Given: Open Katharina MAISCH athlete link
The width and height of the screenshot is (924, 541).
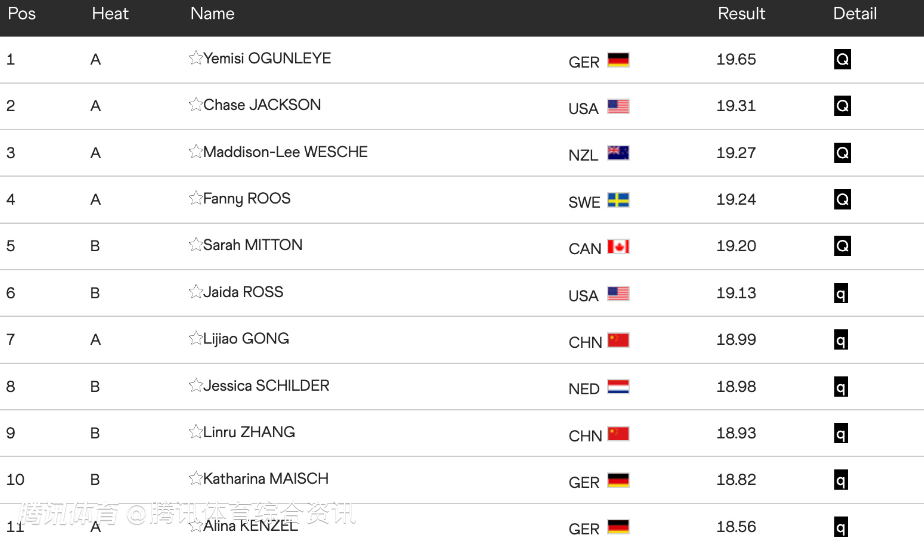Looking at the screenshot, I should tap(266, 479).
